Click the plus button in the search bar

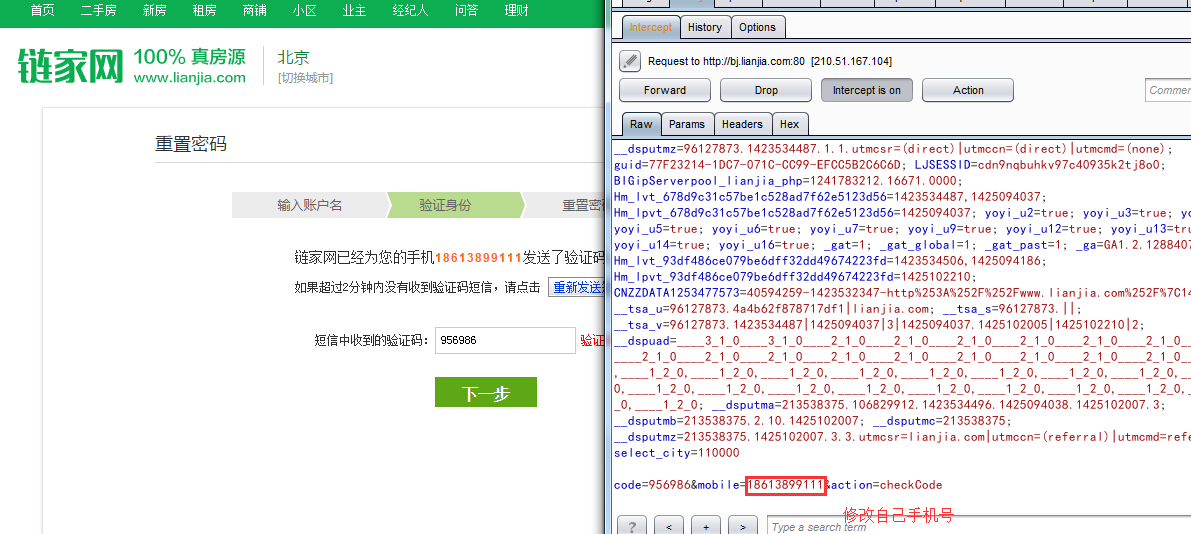pos(706,526)
